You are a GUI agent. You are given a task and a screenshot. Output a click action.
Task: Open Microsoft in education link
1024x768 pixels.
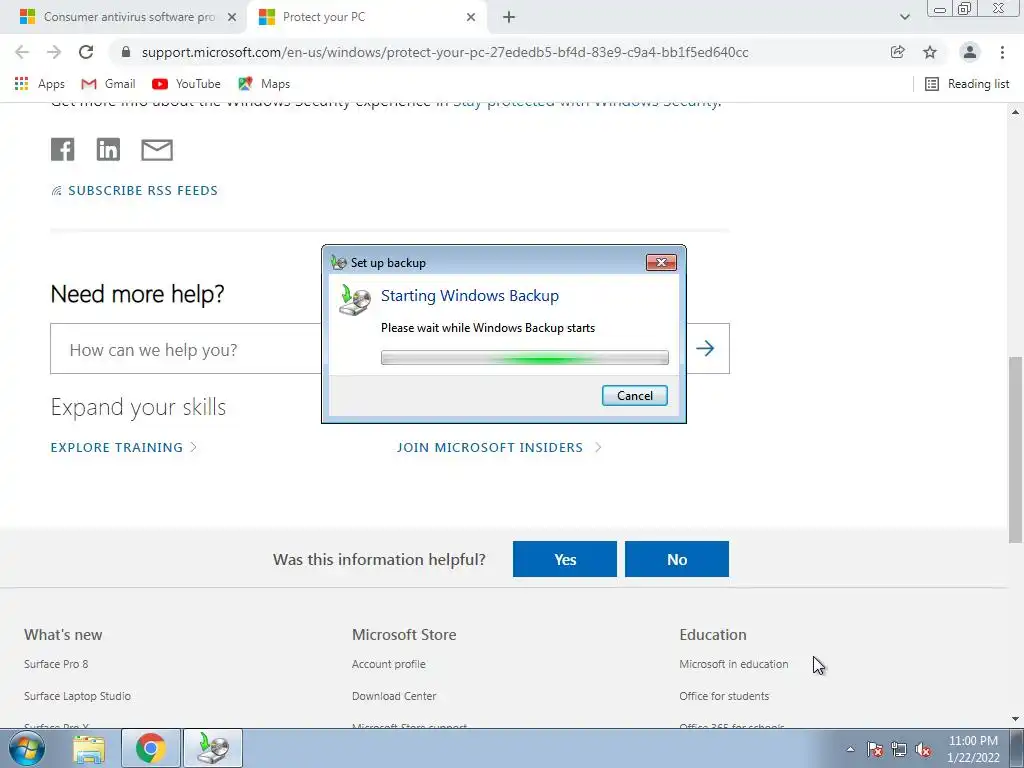pyautogui.click(x=733, y=664)
